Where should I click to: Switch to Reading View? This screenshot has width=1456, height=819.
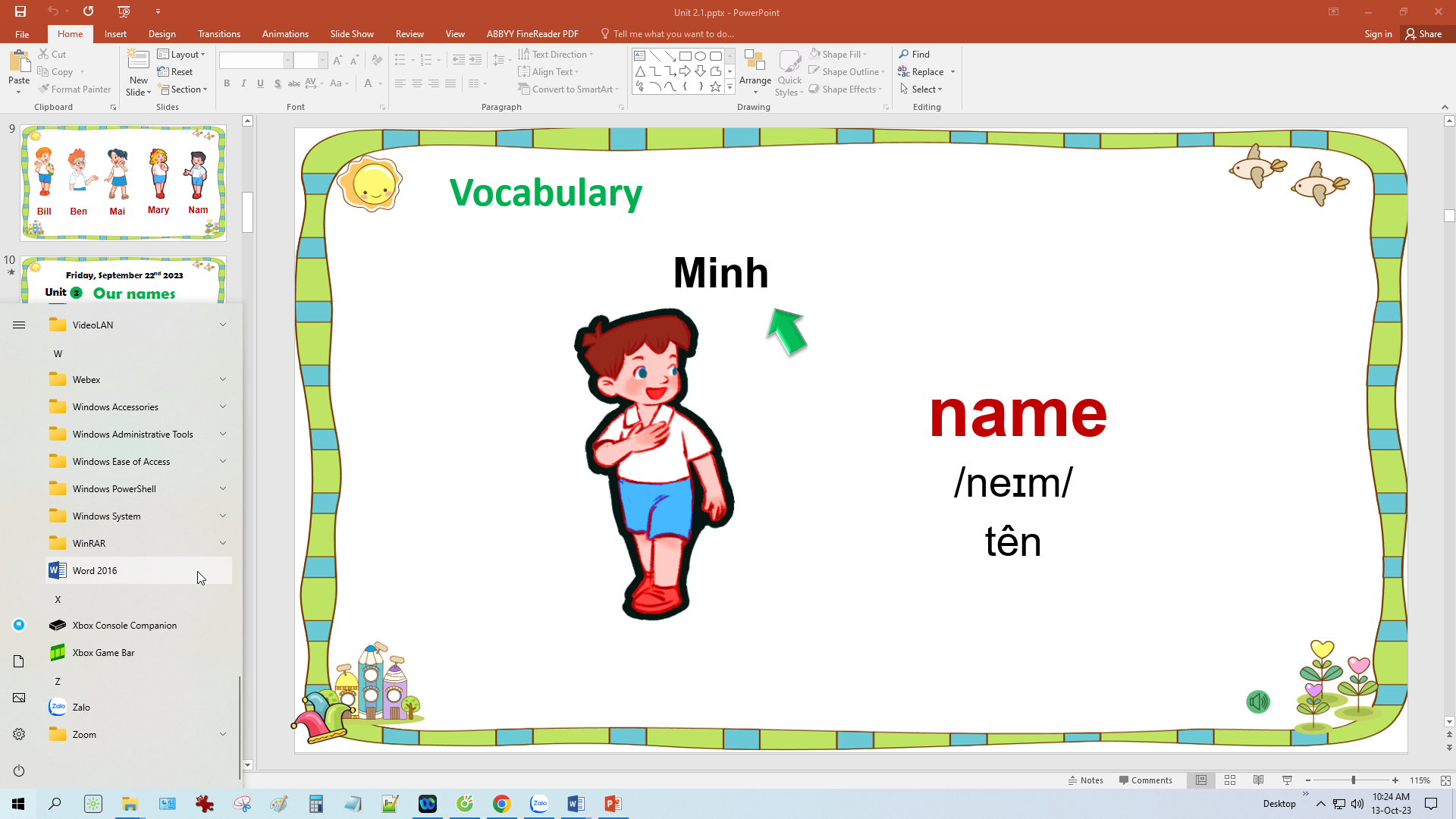(1259, 780)
